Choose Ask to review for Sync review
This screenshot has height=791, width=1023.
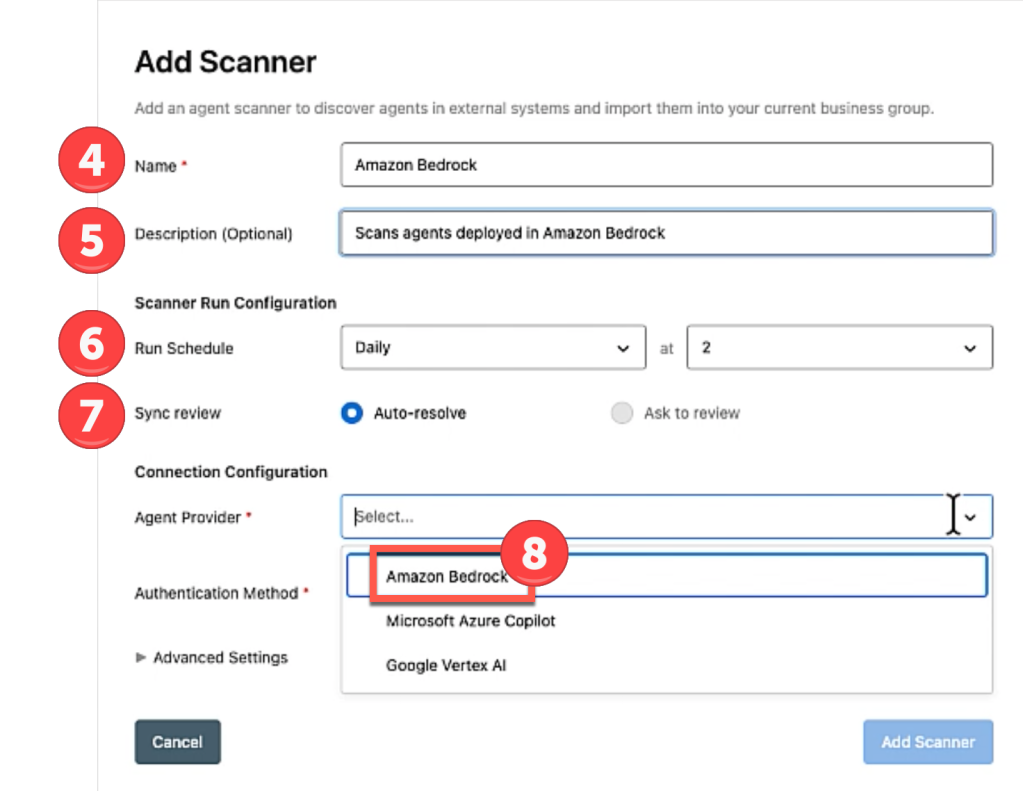[621, 412]
